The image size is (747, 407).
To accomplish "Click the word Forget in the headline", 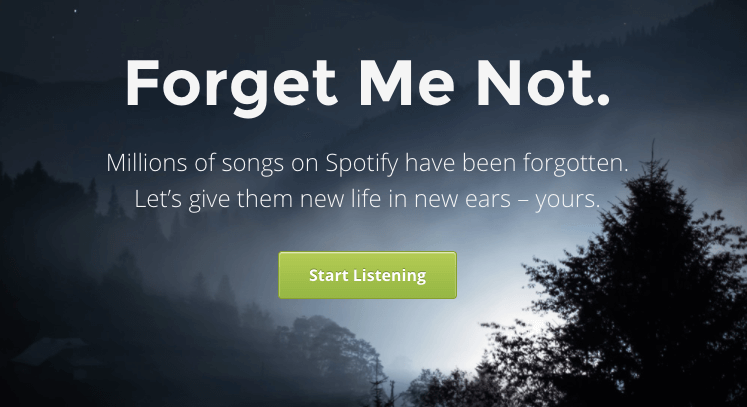I will point(232,86).
